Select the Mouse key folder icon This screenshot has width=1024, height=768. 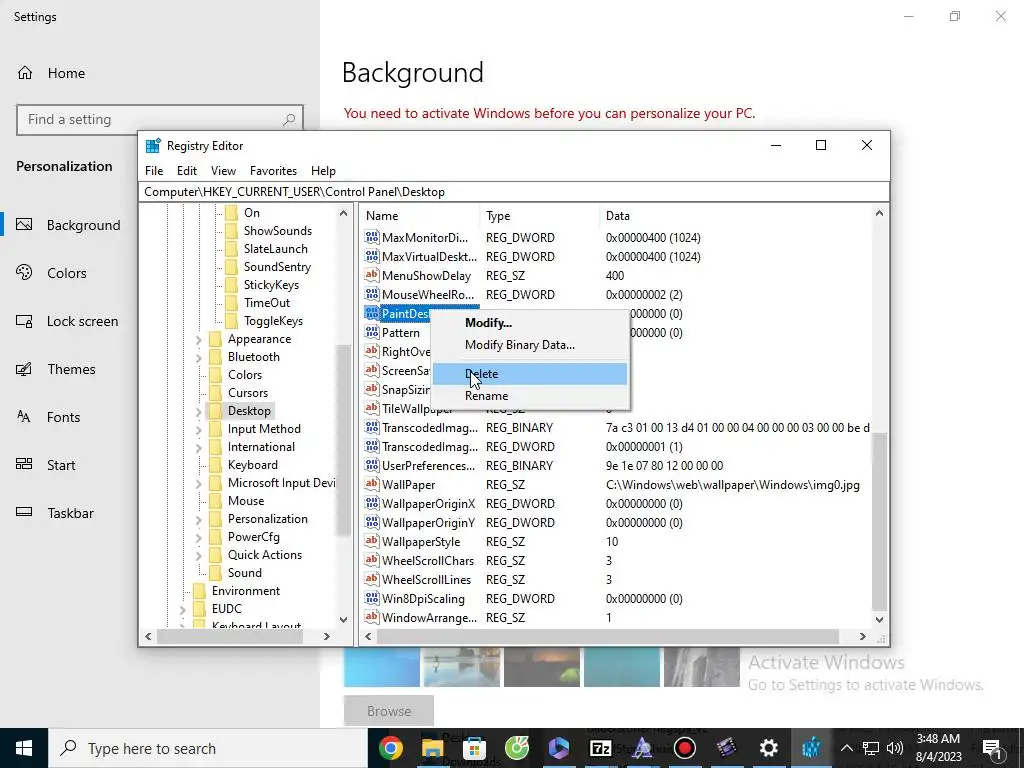point(216,501)
